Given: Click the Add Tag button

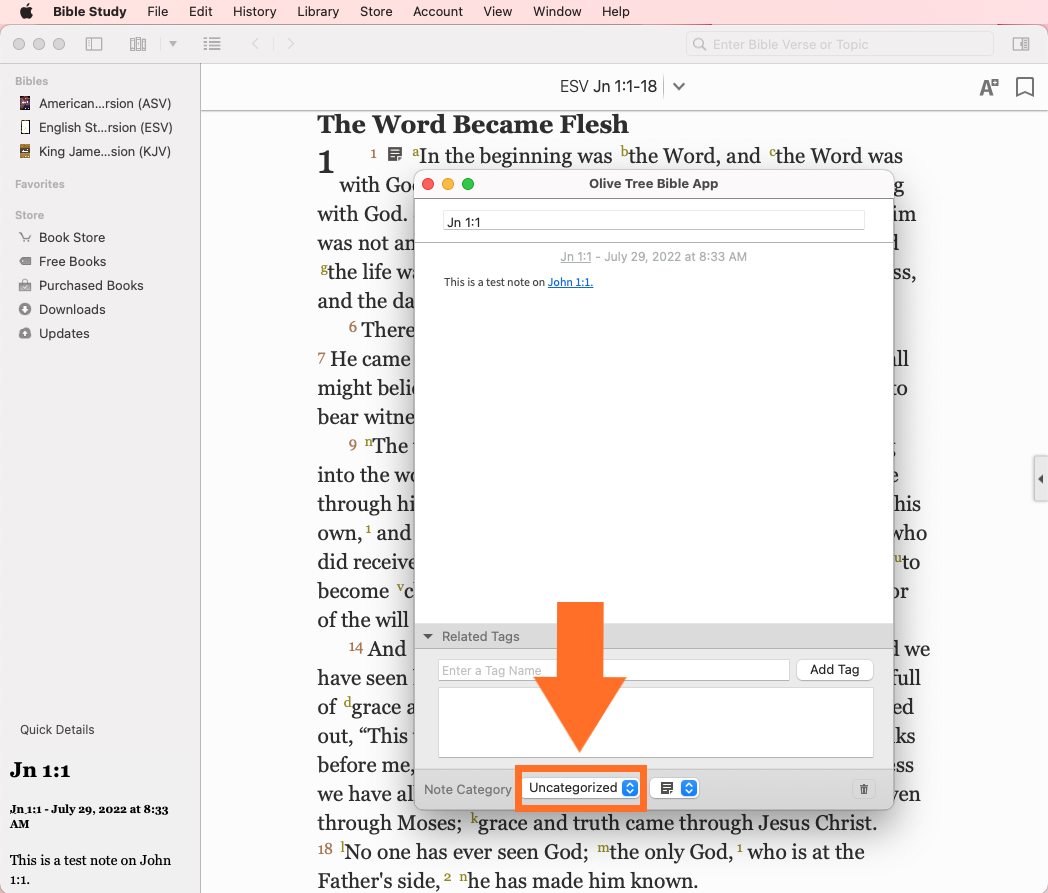Looking at the screenshot, I should pyautogui.click(x=834, y=670).
